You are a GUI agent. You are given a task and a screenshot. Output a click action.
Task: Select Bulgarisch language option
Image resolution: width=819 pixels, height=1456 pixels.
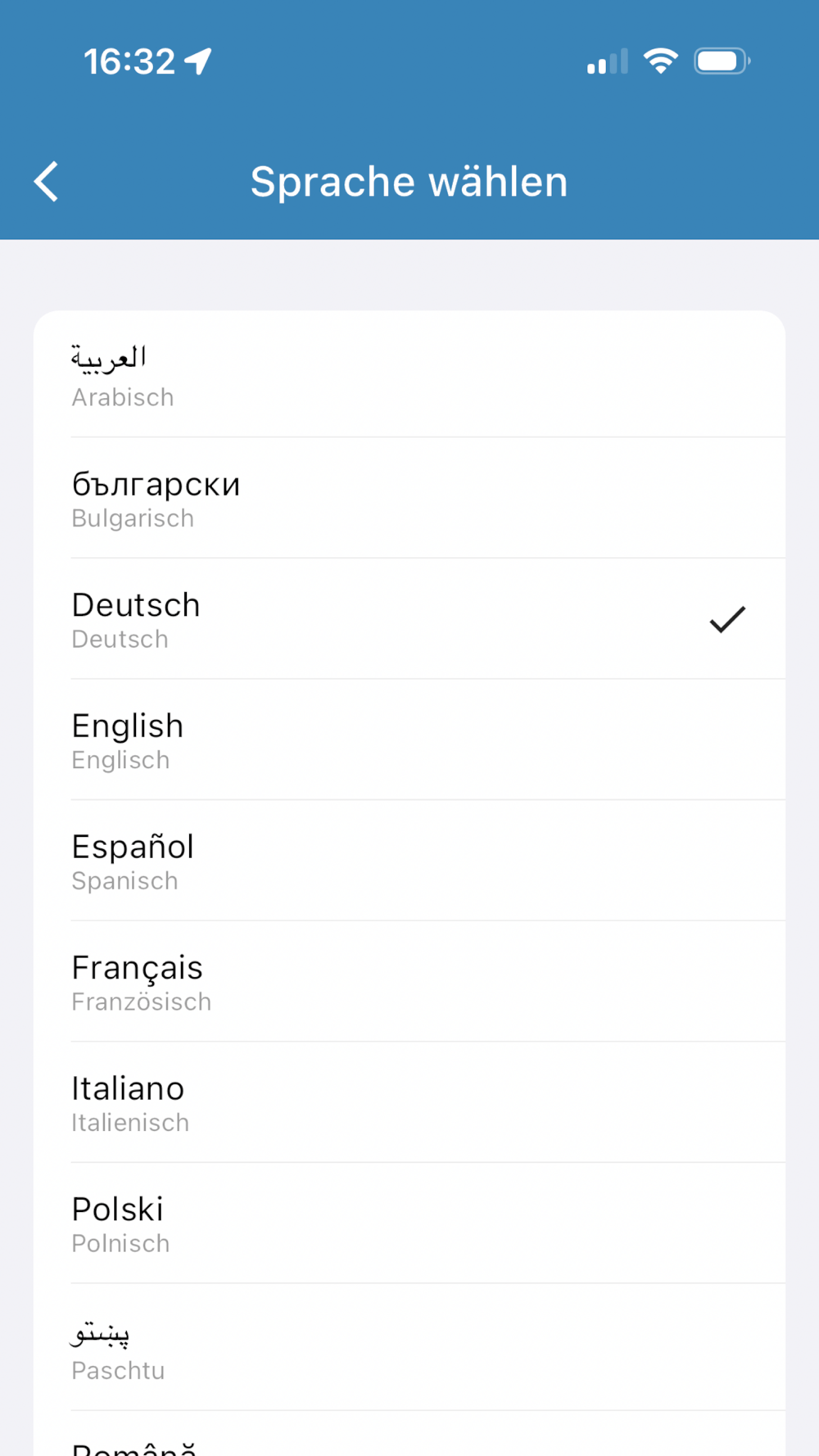pyautogui.click(x=409, y=498)
